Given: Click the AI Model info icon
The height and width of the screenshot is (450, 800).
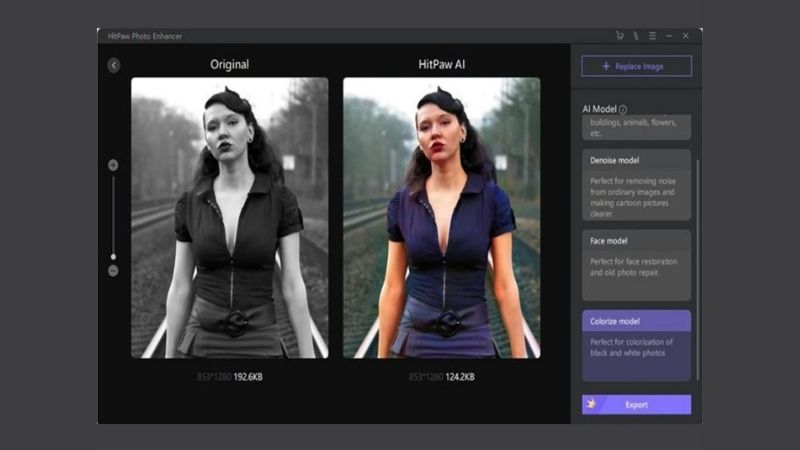Looking at the screenshot, I should pyautogui.click(x=623, y=109).
